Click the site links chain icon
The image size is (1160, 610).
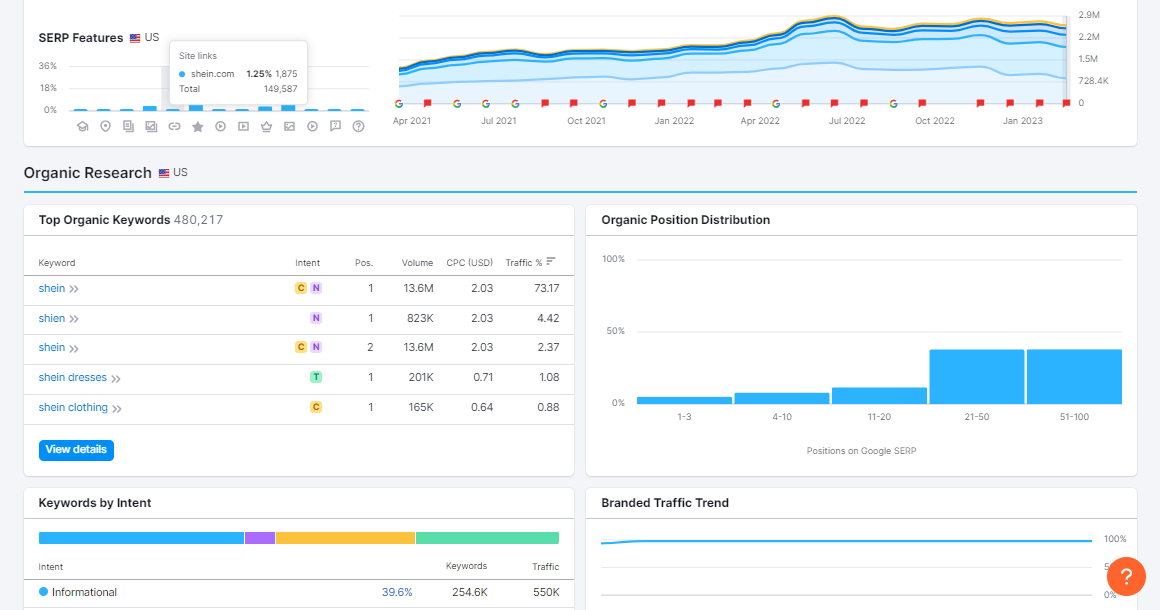pos(174,126)
